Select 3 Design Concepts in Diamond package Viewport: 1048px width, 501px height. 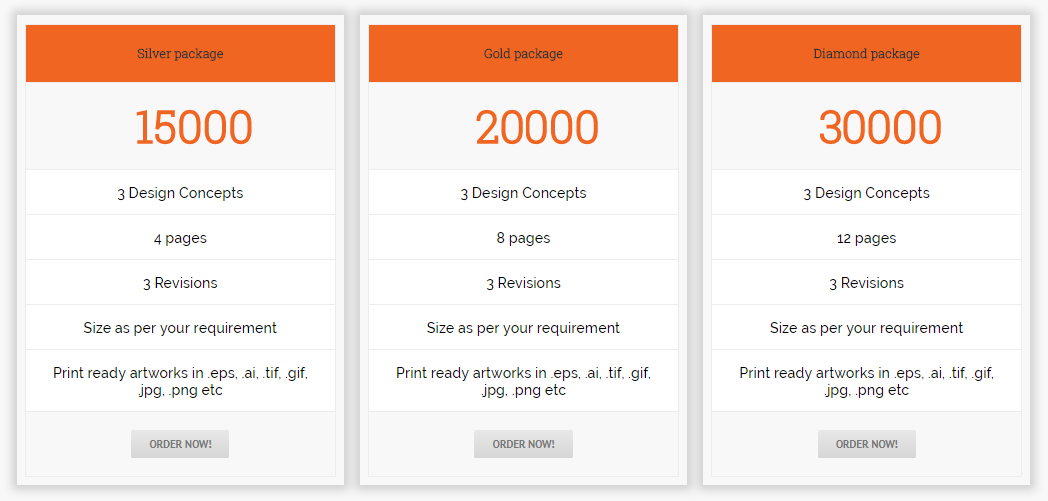(x=866, y=193)
